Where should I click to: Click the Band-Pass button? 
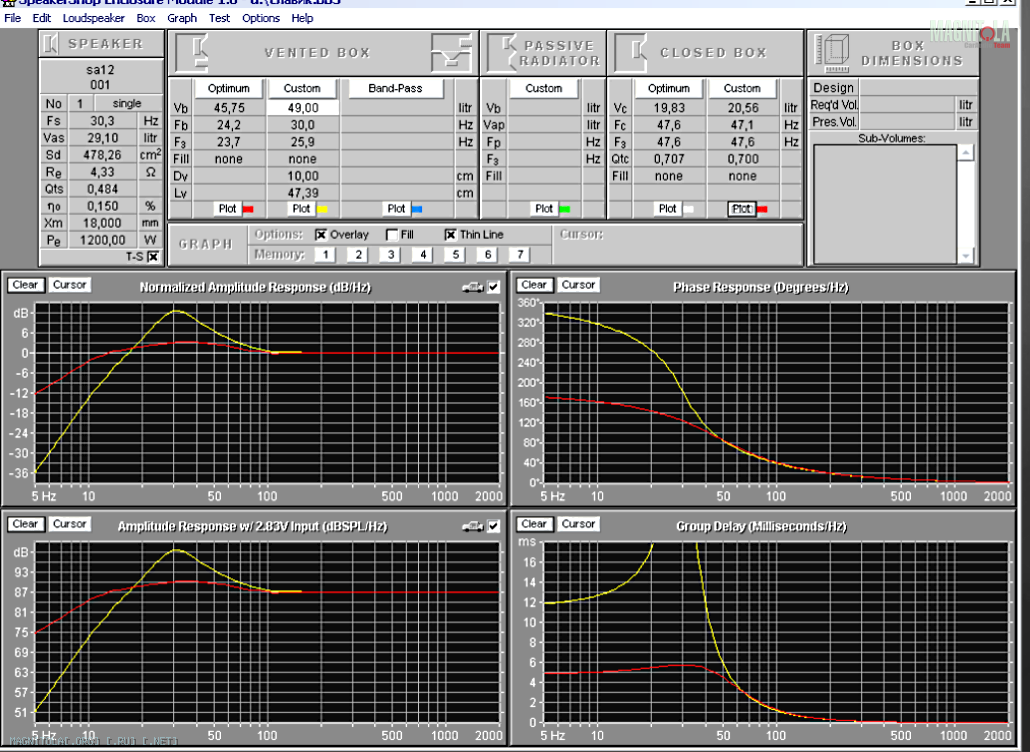[395, 88]
